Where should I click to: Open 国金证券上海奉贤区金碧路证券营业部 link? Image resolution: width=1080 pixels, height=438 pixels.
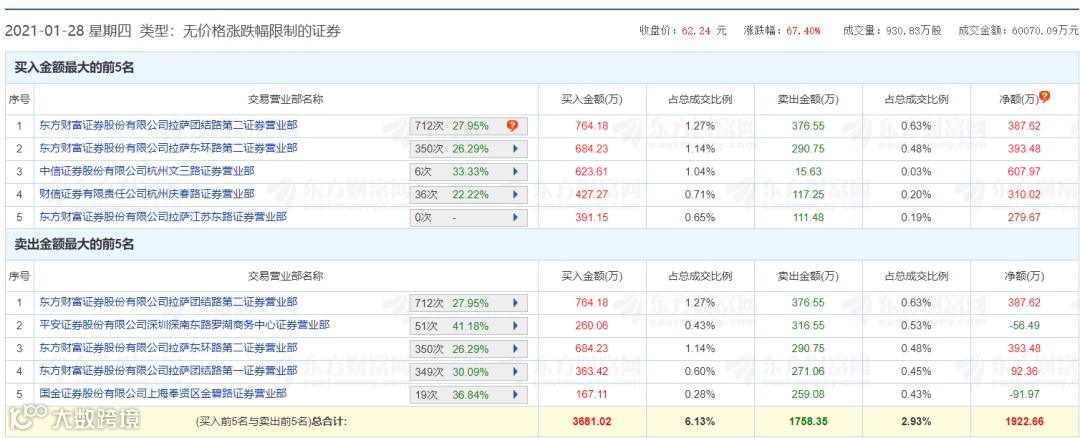(163, 394)
